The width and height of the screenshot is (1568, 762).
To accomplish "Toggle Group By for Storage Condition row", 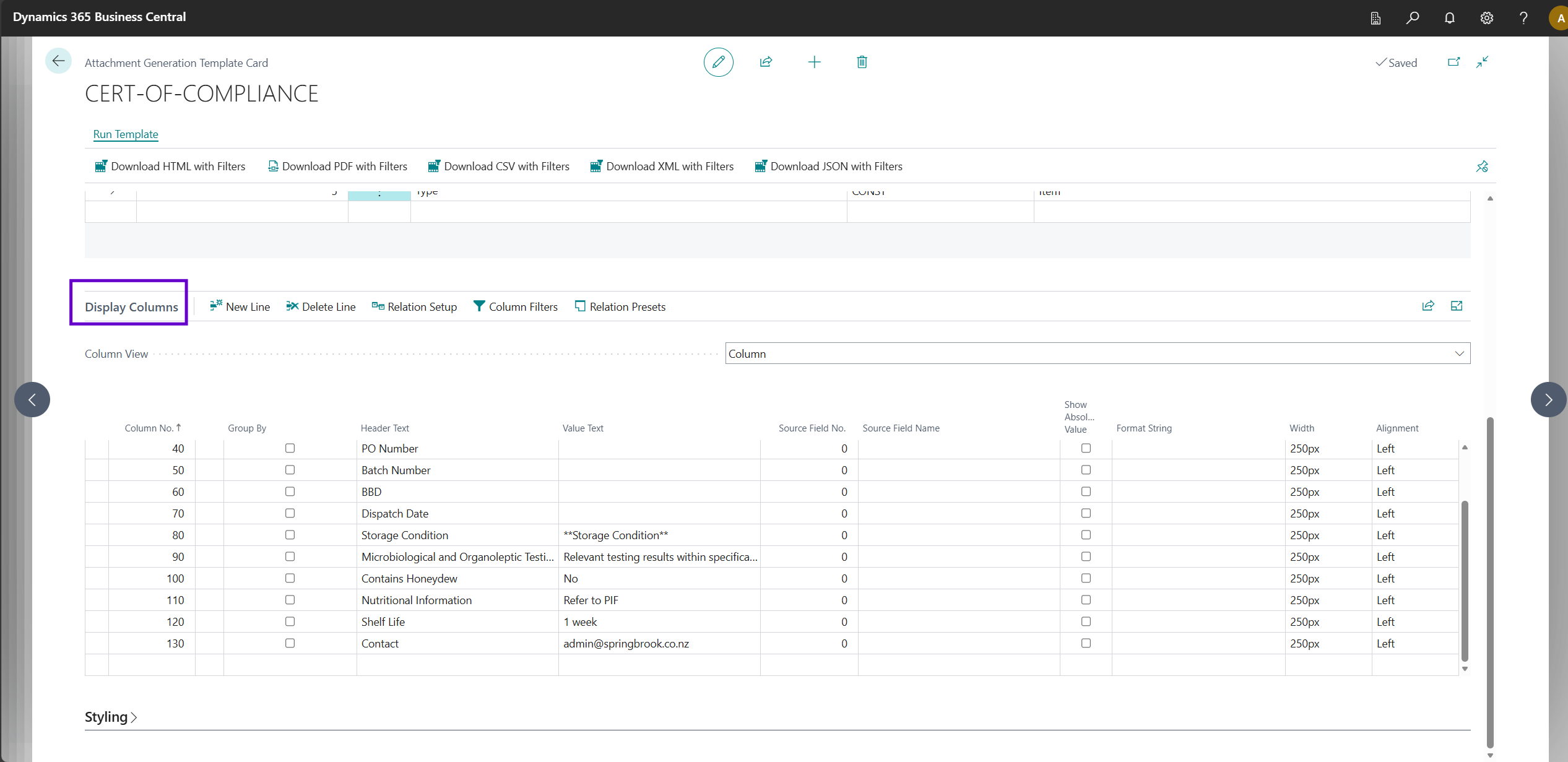I will click(290, 535).
